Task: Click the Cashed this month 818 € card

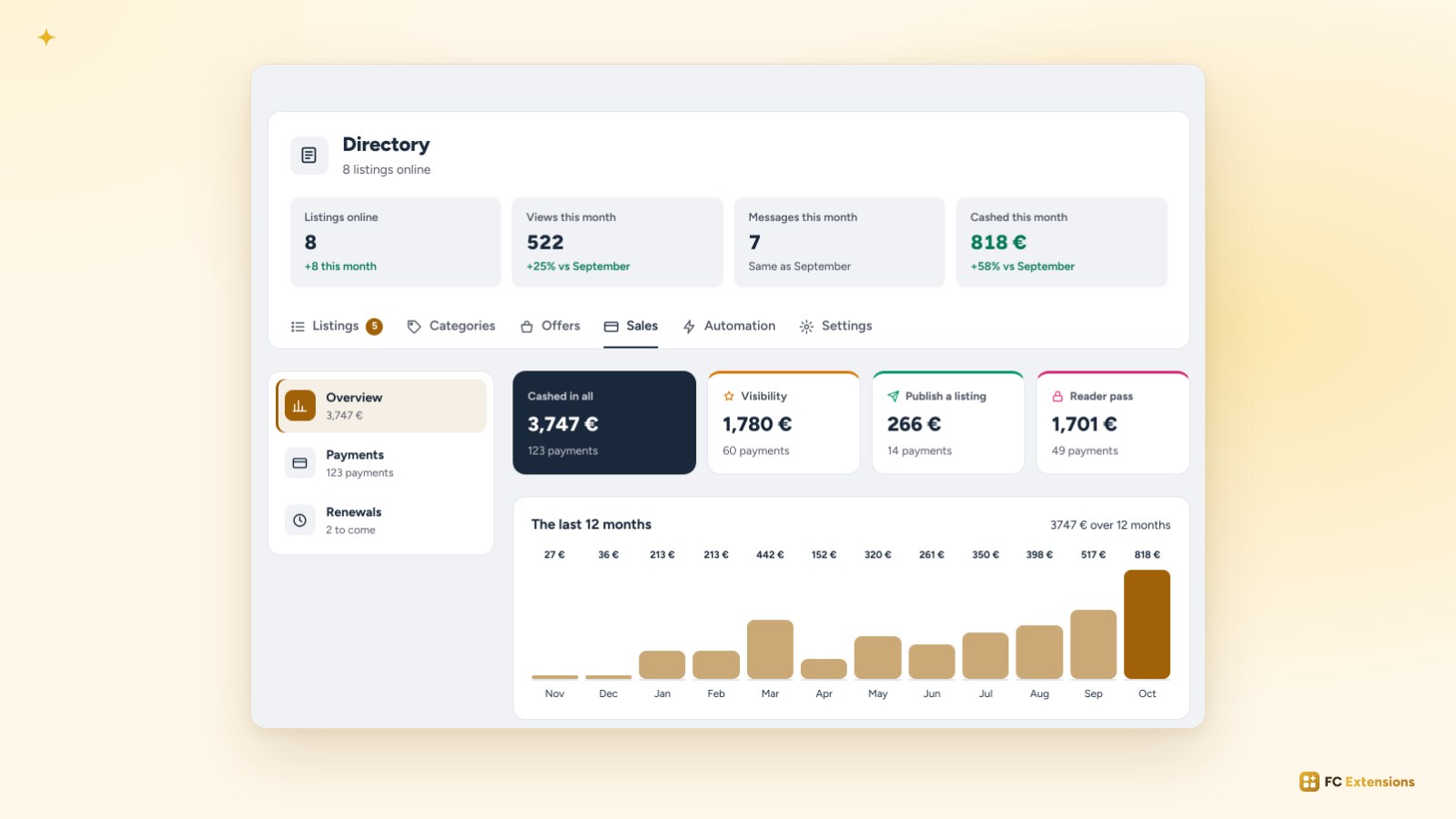Action: click(x=1061, y=242)
